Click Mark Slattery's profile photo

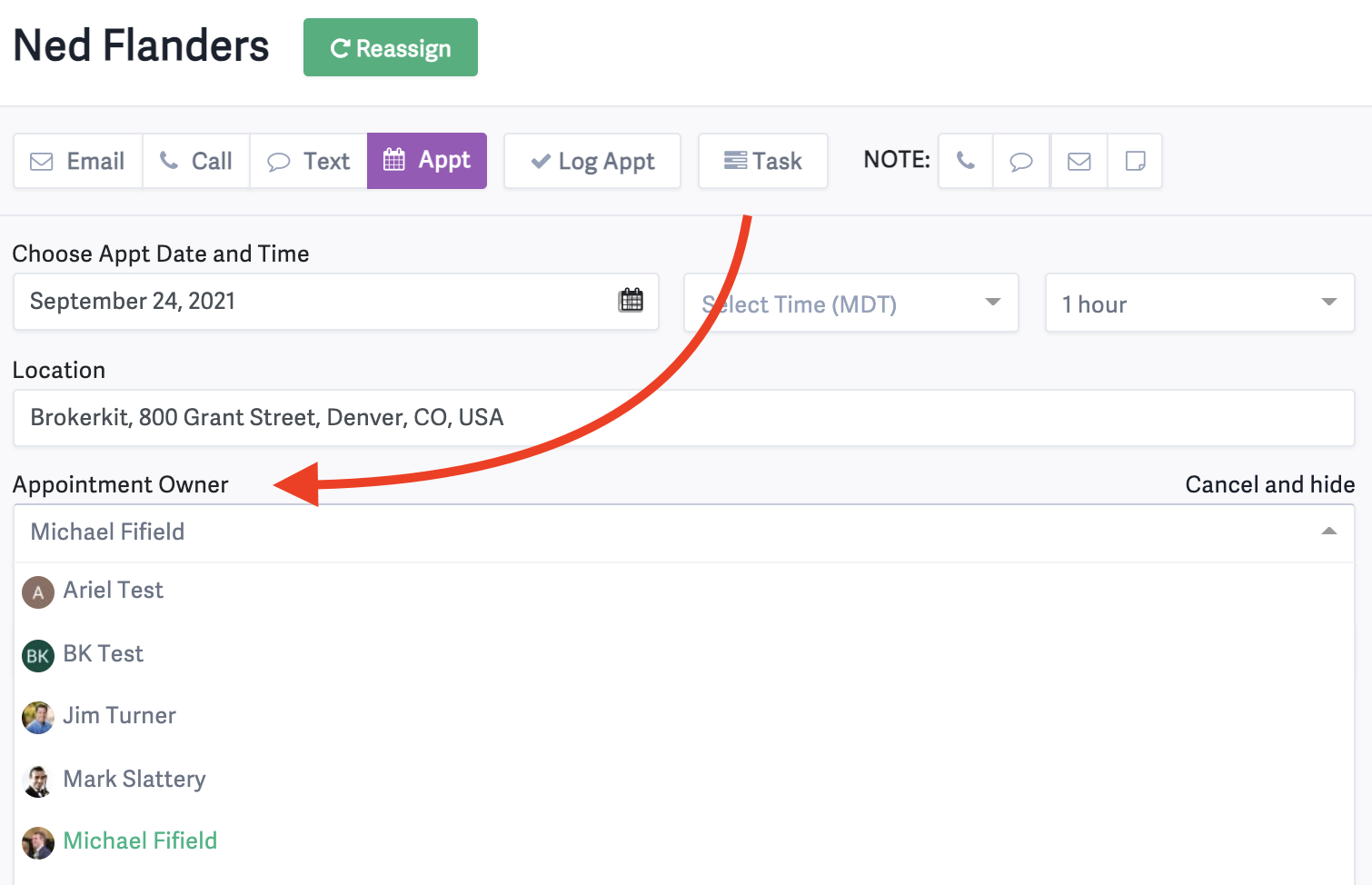click(x=38, y=781)
